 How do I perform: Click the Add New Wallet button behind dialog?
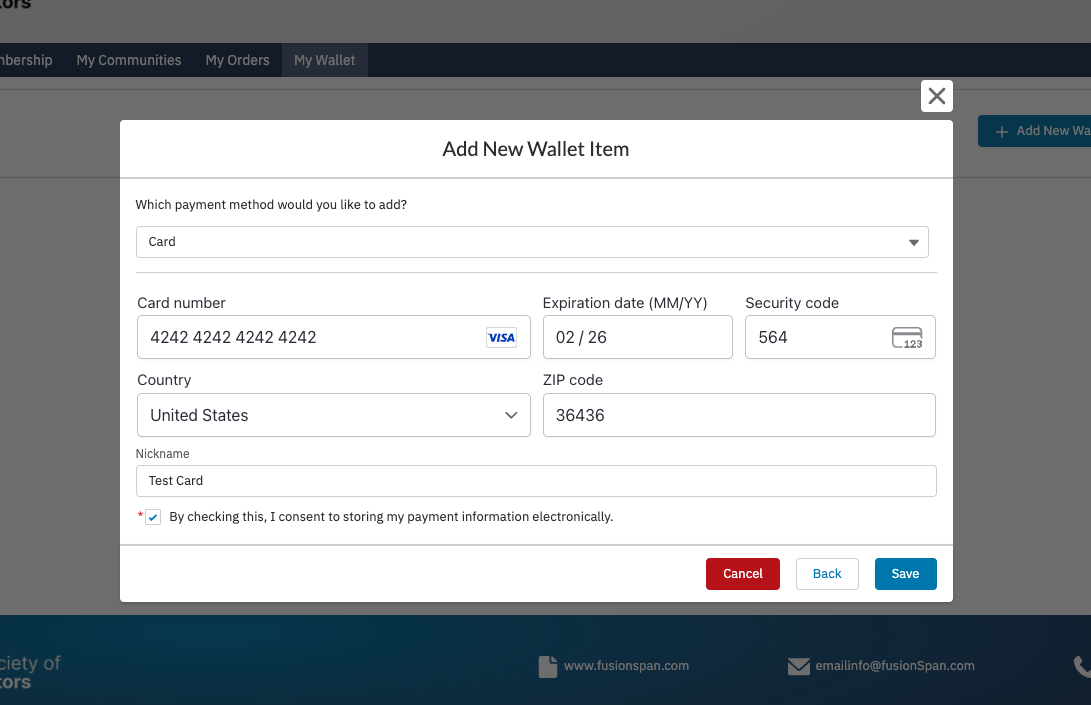pyautogui.click(x=1034, y=131)
